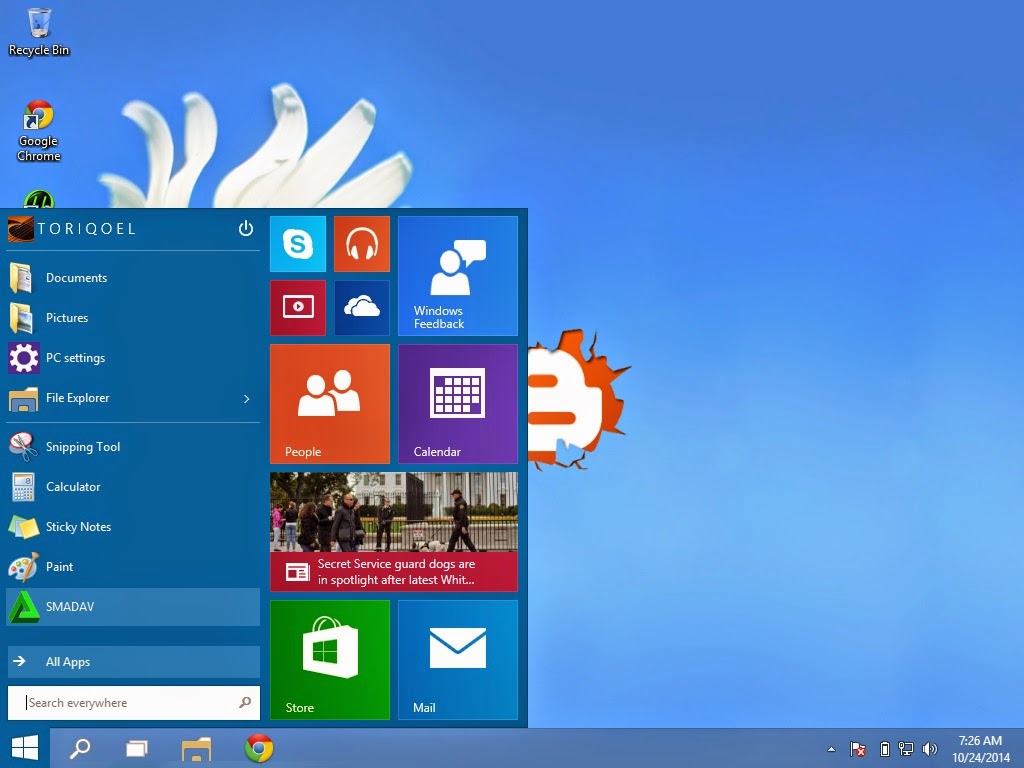Launch the Music tile with headphones icon
Viewport: 1024px width, 768px height.
coord(361,243)
